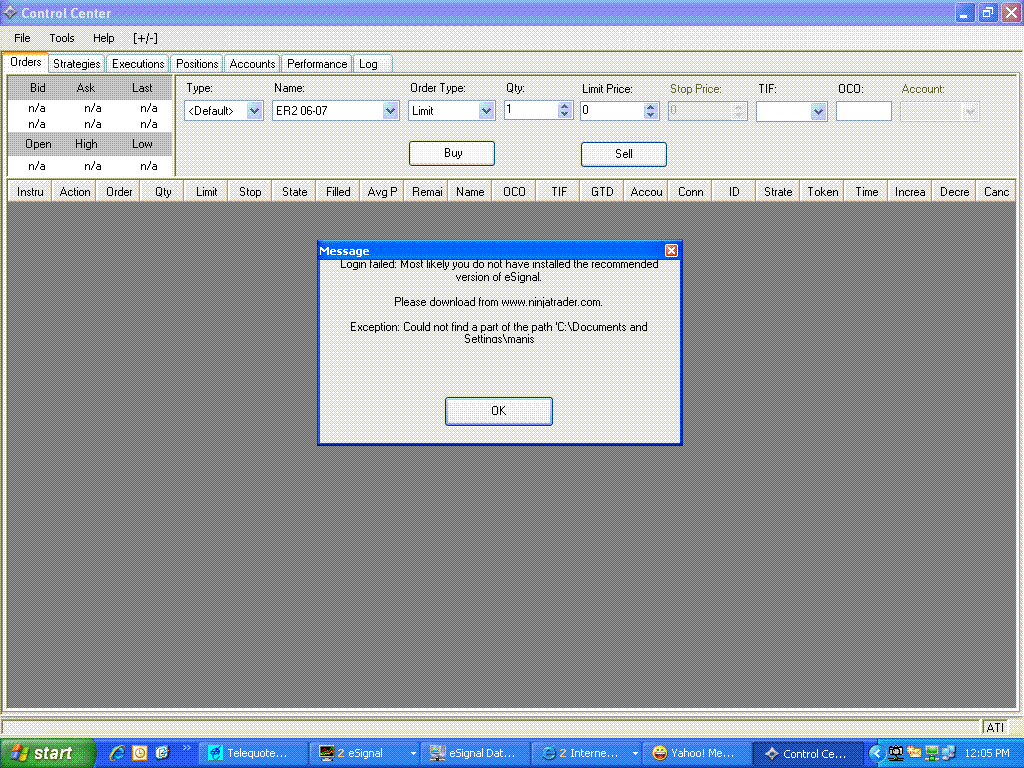Click the Accou column header
The height and width of the screenshot is (768, 1024).
pyautogui.click(x=647, y=192)
